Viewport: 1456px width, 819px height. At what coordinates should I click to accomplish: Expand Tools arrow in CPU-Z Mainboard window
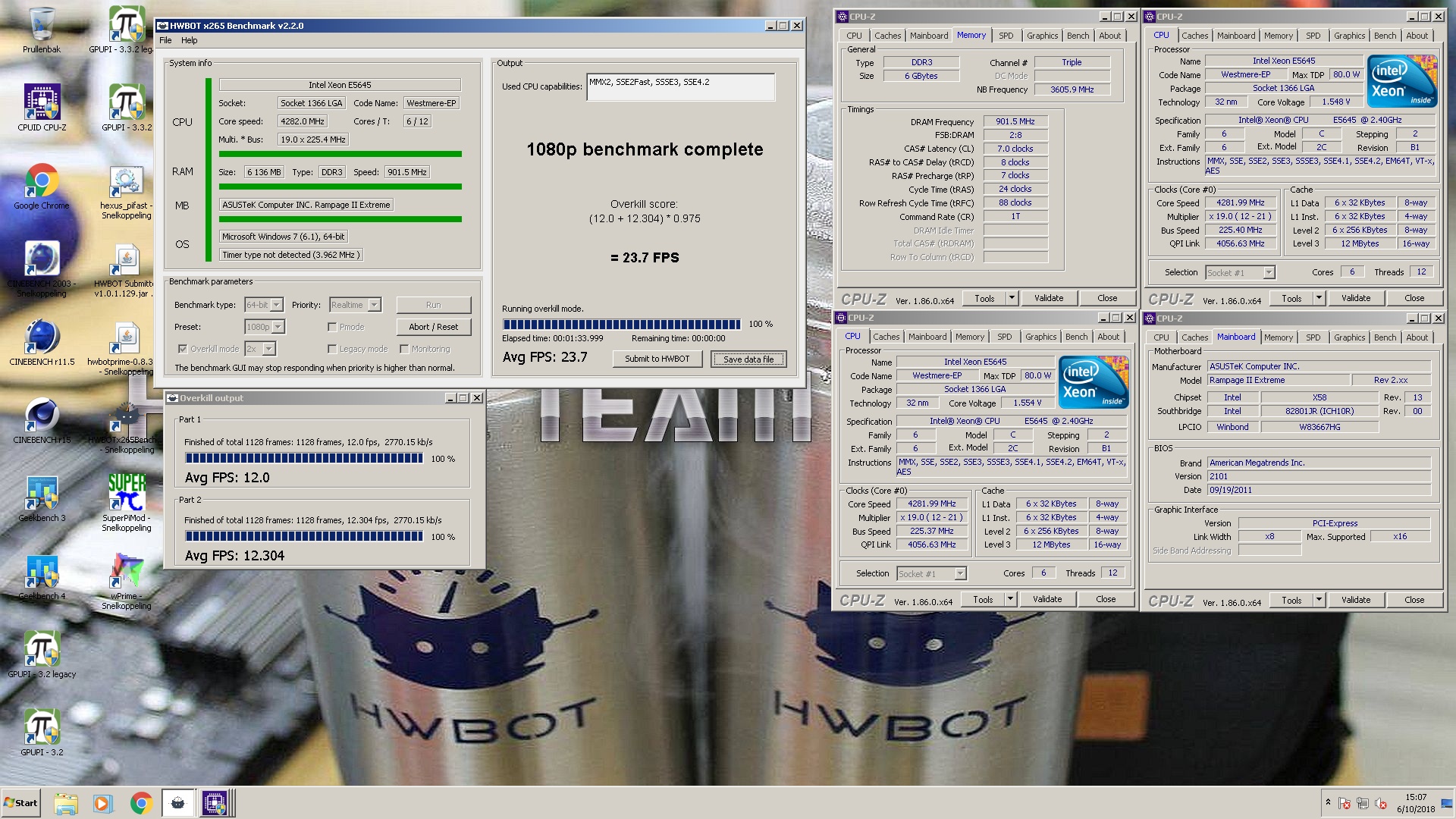[1319, 600]
